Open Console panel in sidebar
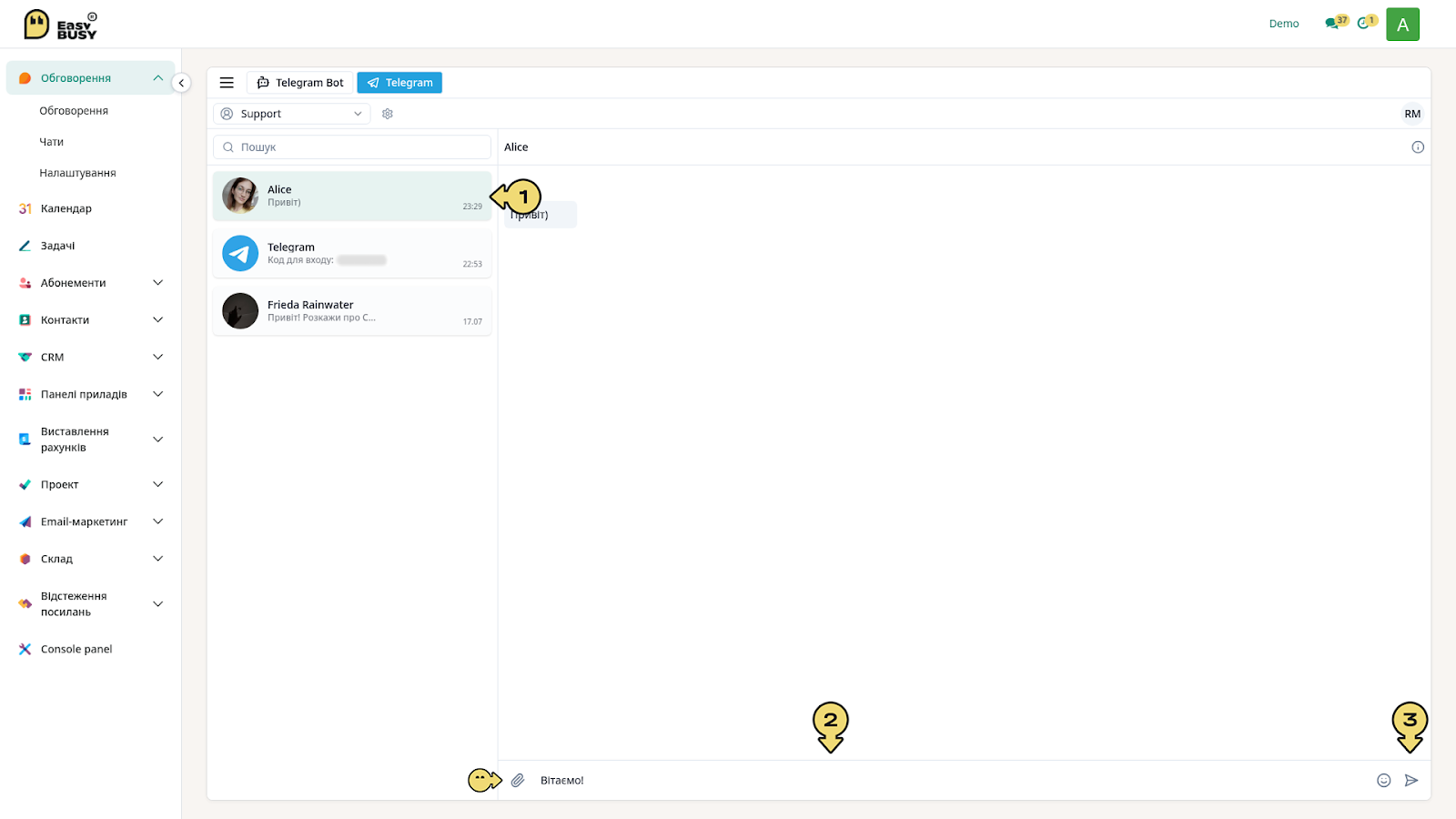The image size is (1456, 819). coord(76,650)
